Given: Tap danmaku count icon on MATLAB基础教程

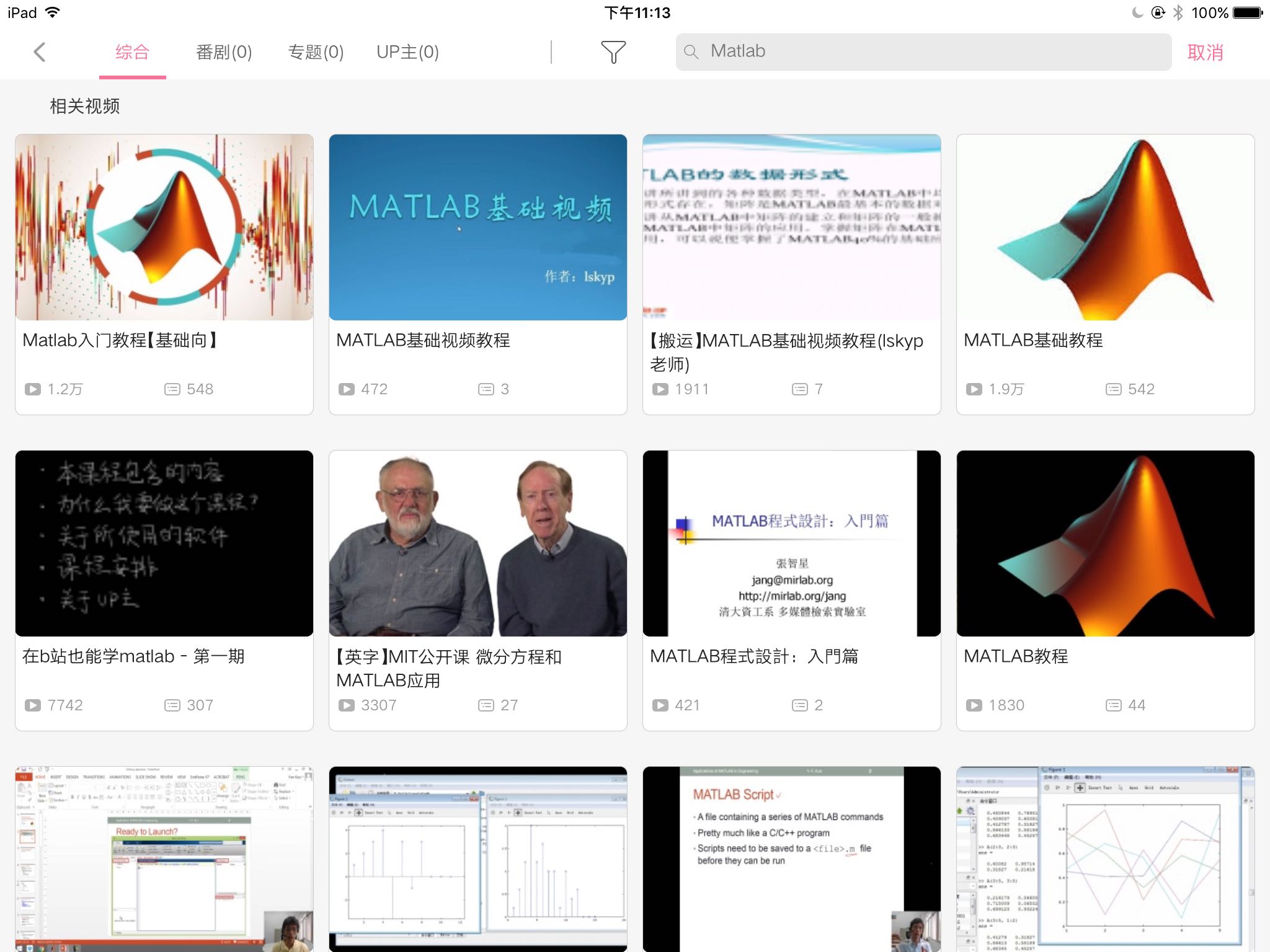Looking at the screenshot, I should tap(1114, 389).
